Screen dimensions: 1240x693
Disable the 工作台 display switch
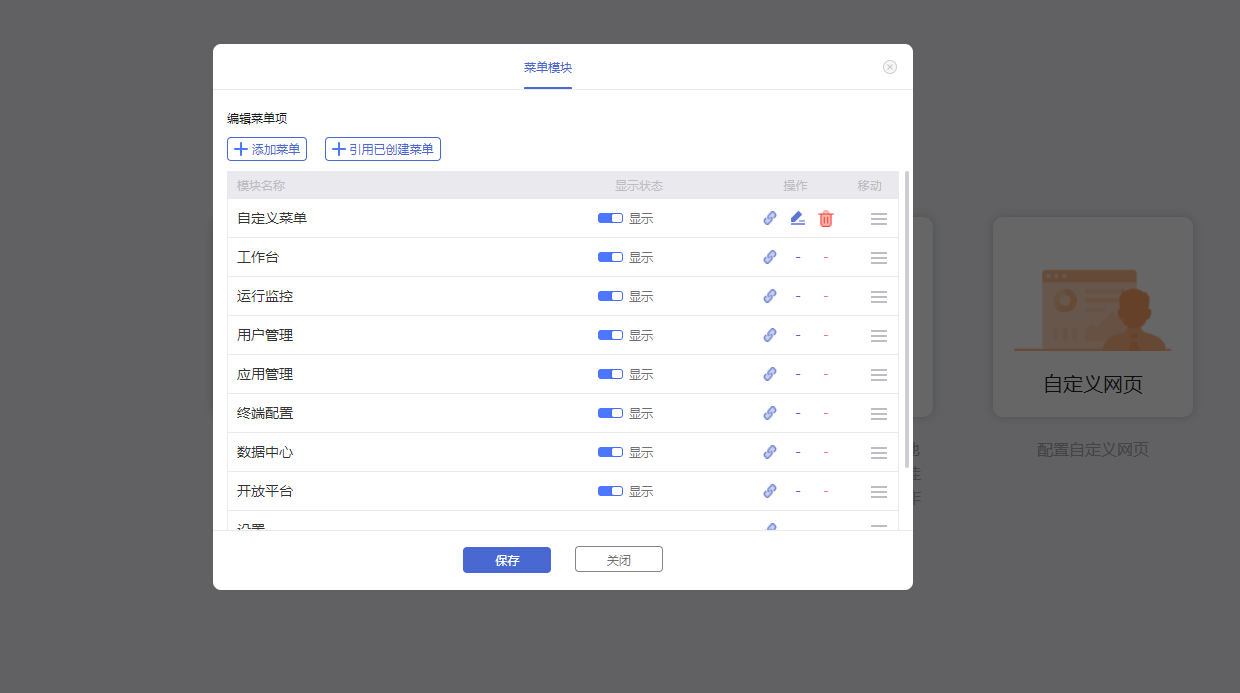tap(610, 257)
